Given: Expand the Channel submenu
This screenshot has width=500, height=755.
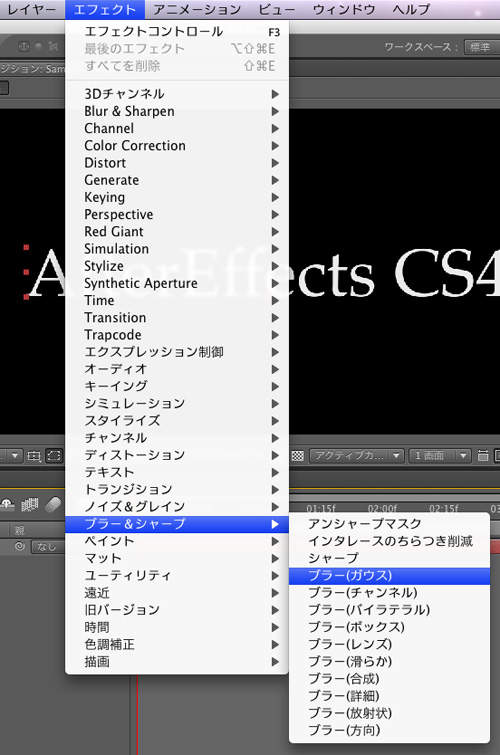Looking at the screenshot, I should [x=177, y=129].
